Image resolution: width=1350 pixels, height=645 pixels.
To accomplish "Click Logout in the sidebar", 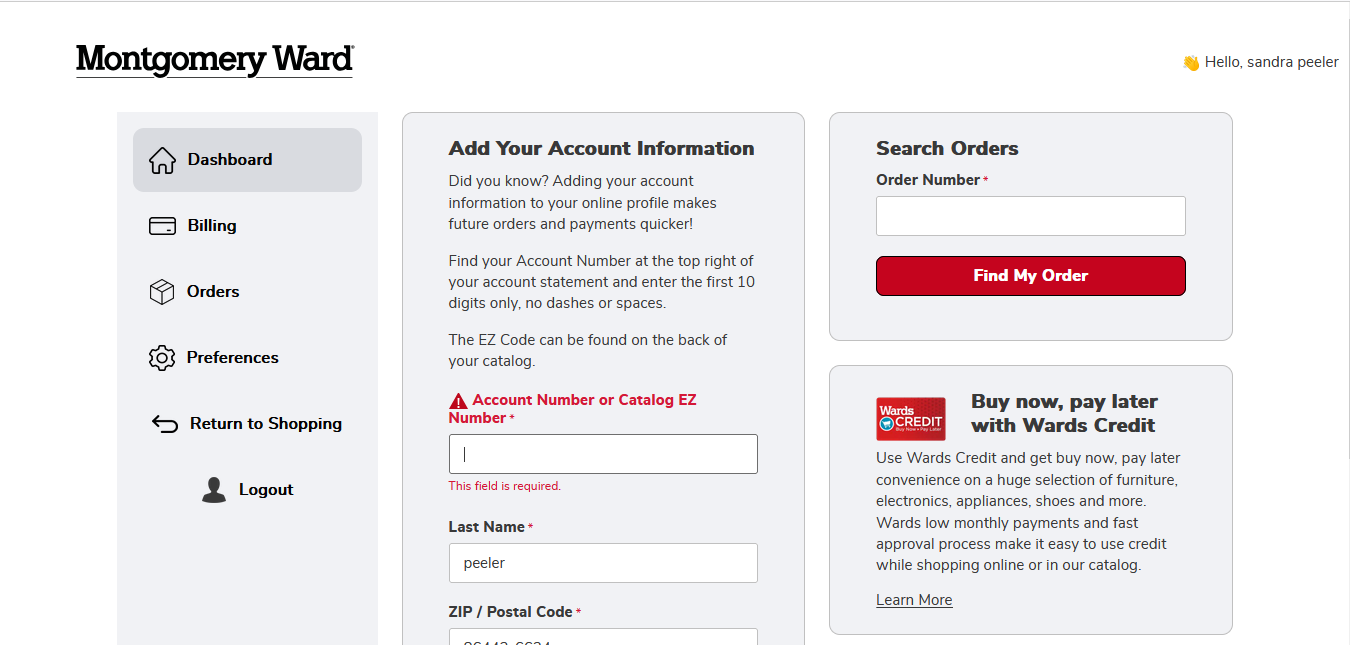I will [x=266, y=488].
